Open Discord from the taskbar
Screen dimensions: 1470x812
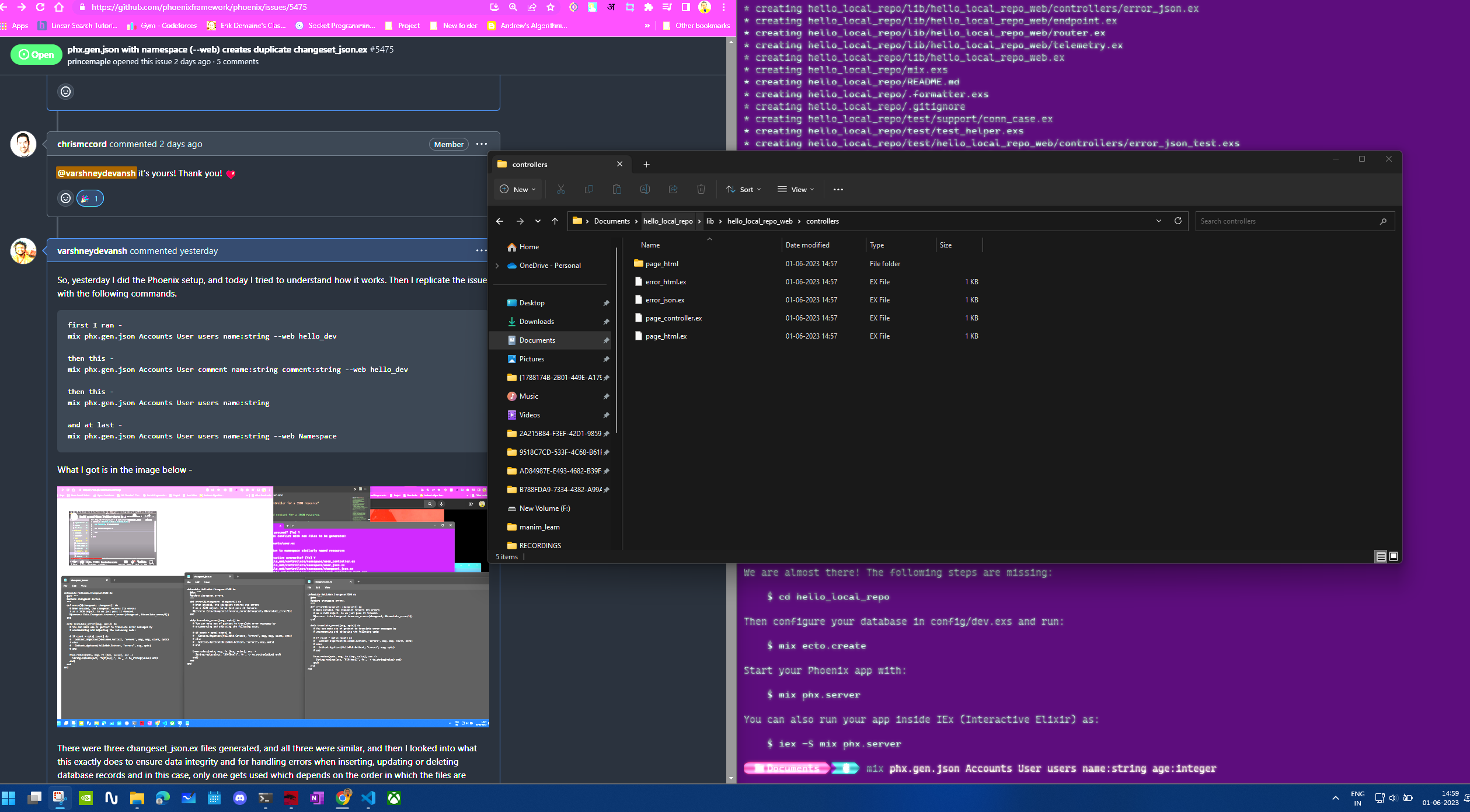coord(240,798)
